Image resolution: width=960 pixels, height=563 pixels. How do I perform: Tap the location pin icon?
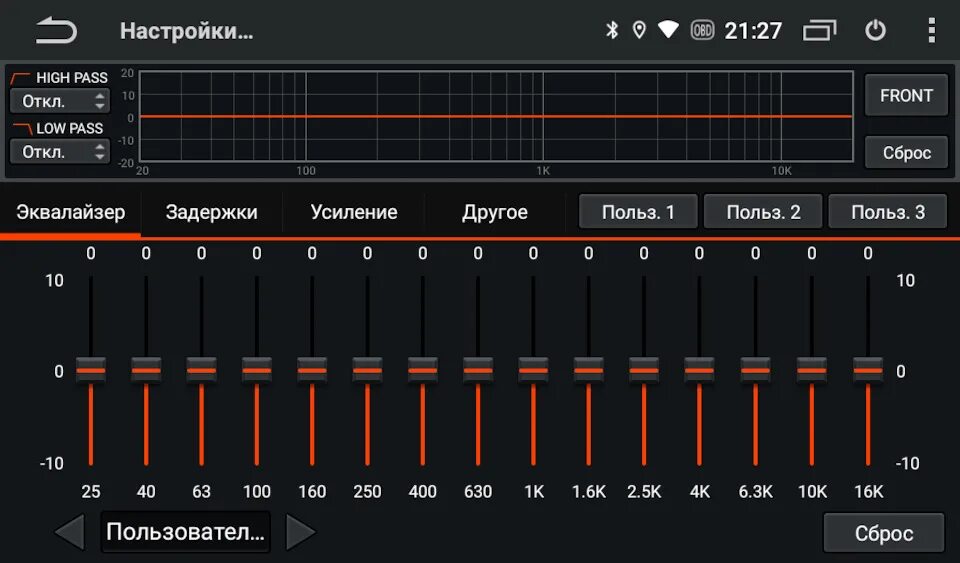(x=639, y=30)
